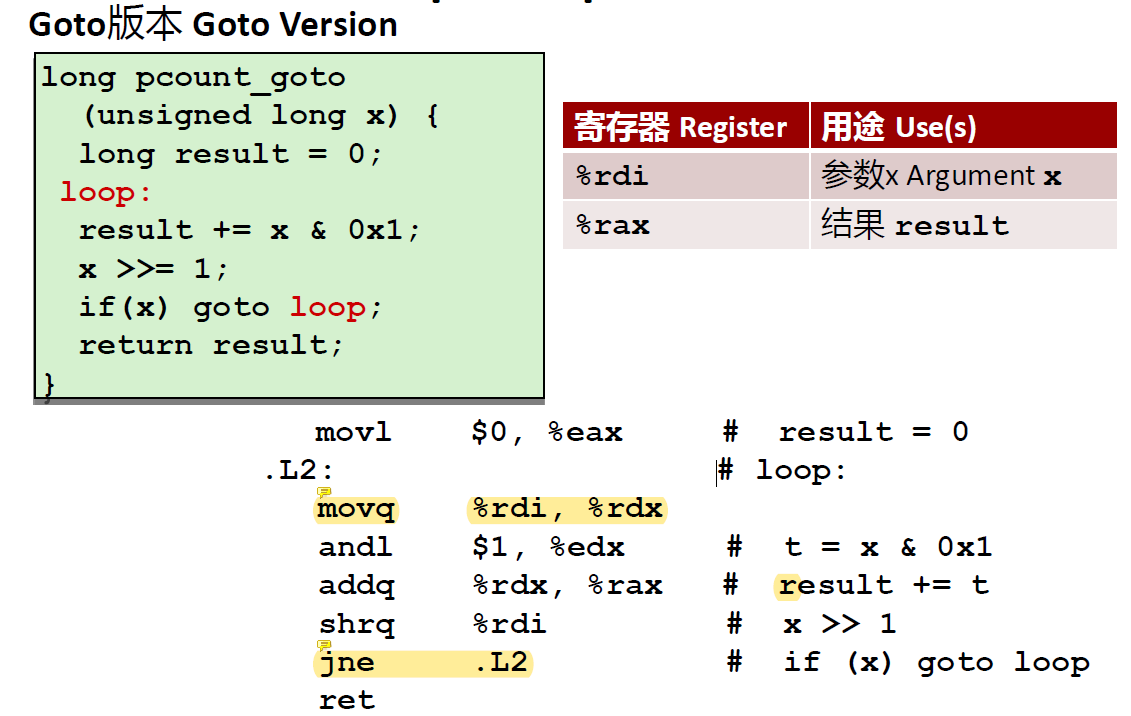This screenshot has width=1131, height=716.
Task: Select 'if(x) goto loop;' line
Action: click(x=230, y=308)
